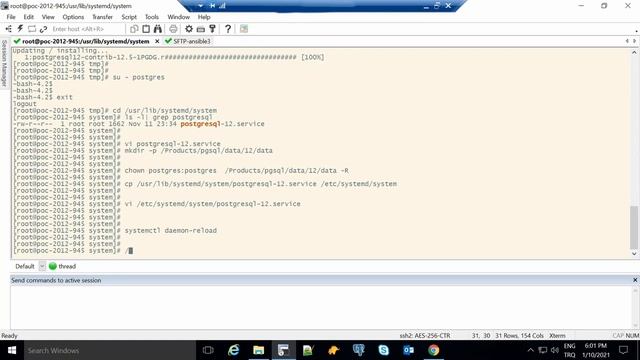Click the '31 Rows, 154 Cols' status entry

coord(519,336)
